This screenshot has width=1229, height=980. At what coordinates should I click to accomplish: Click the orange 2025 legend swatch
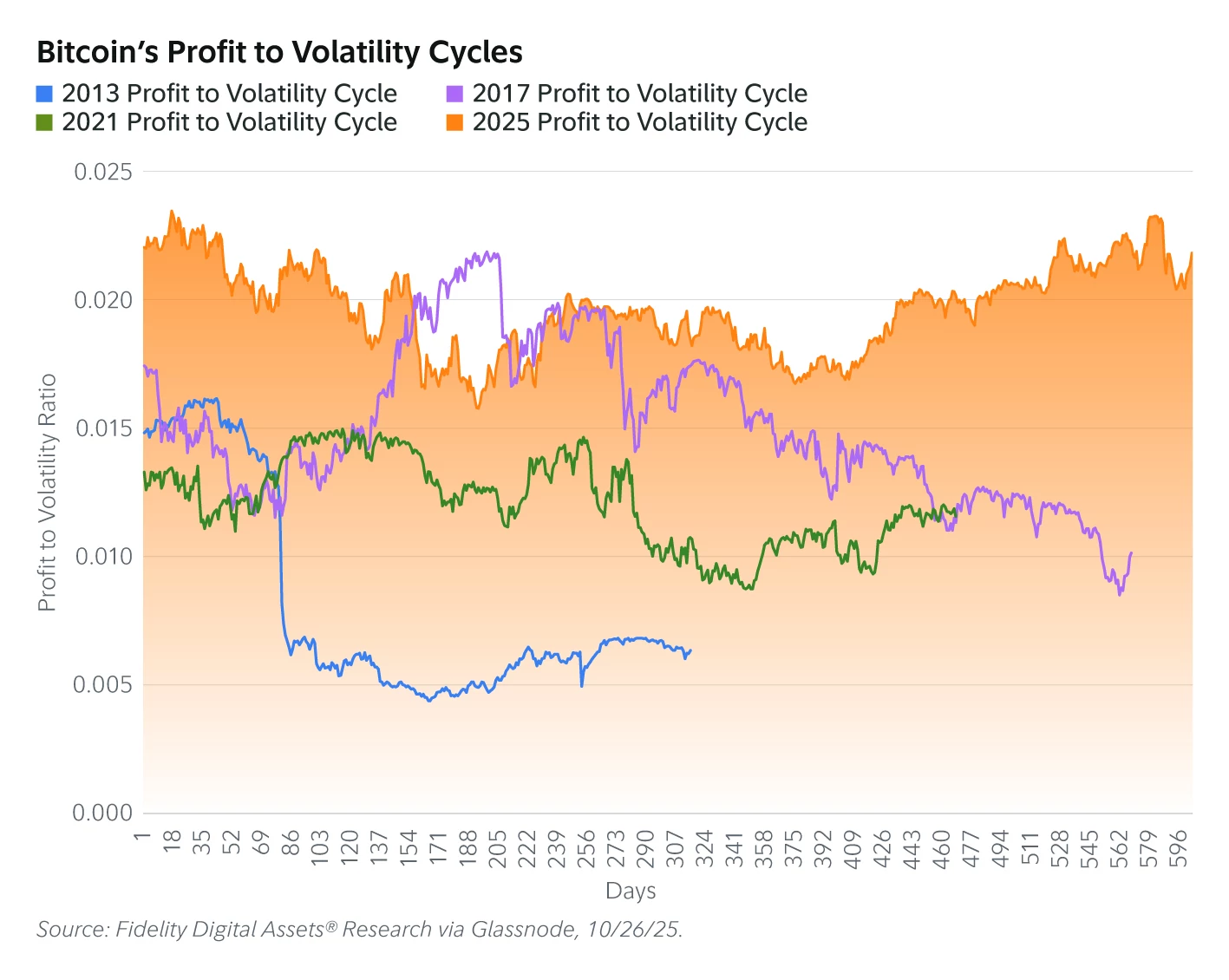point(454,122)
